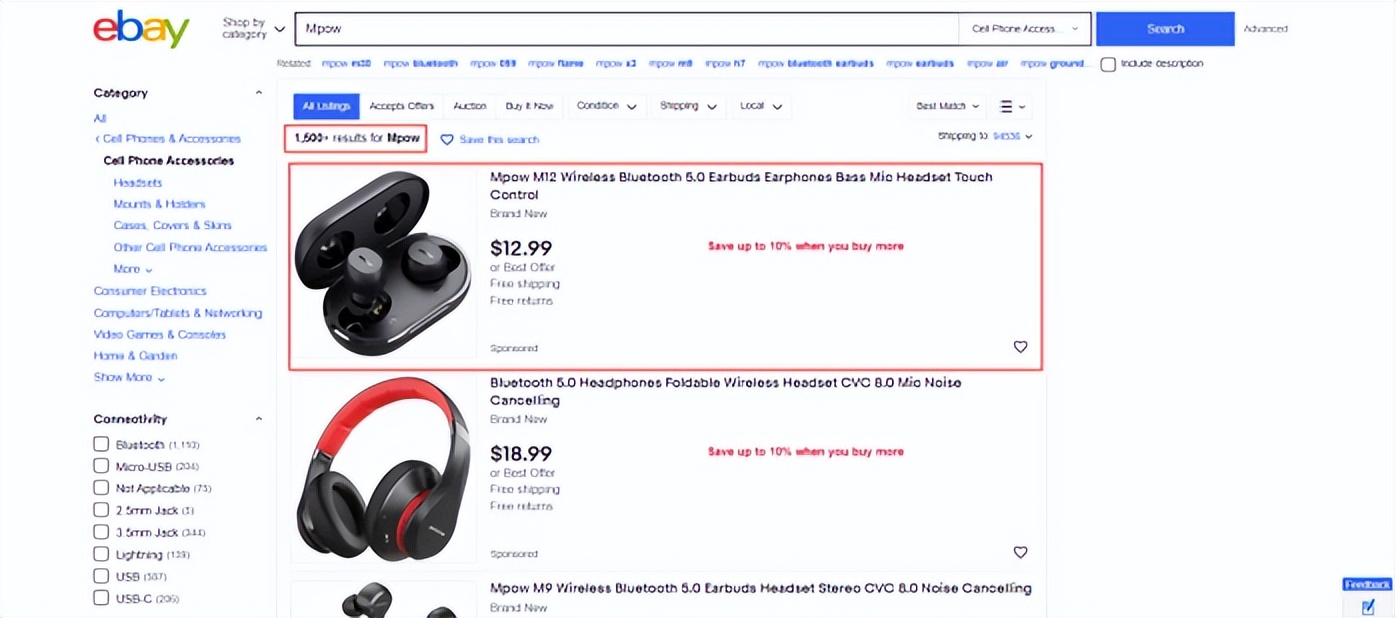The image size is (1396, 618).
Task: Open the Shop by category dropdown
Action: click(x=253, y=29)
